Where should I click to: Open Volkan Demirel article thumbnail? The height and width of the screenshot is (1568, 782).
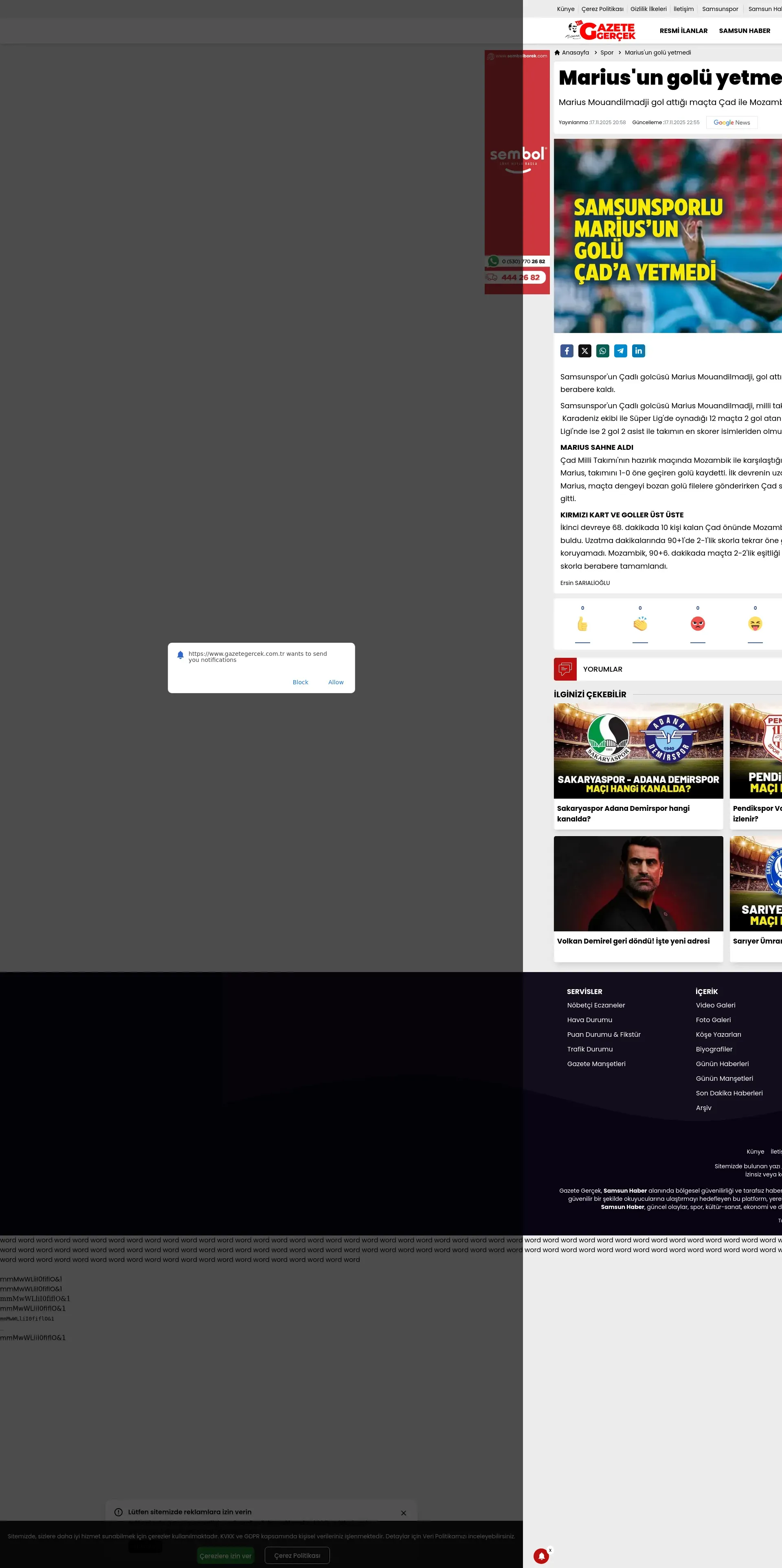[638, 883]
